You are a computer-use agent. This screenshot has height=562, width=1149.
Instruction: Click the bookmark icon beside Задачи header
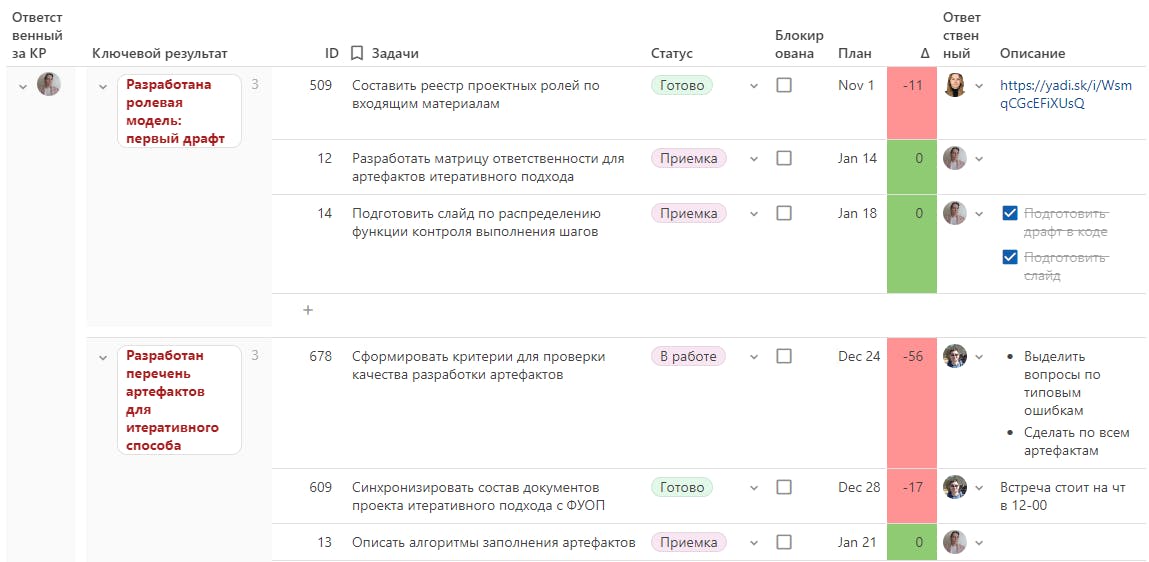357,53
